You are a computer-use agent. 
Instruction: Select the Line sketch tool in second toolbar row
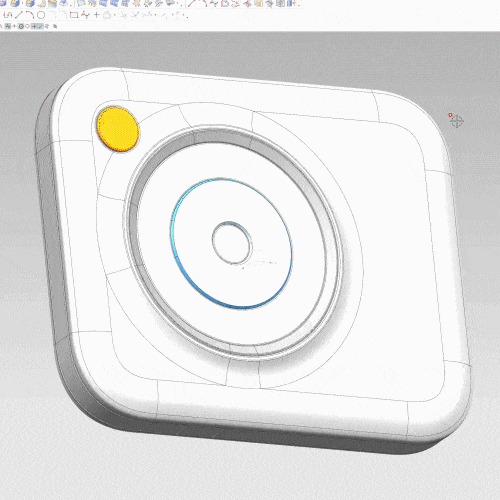(19, 15)
